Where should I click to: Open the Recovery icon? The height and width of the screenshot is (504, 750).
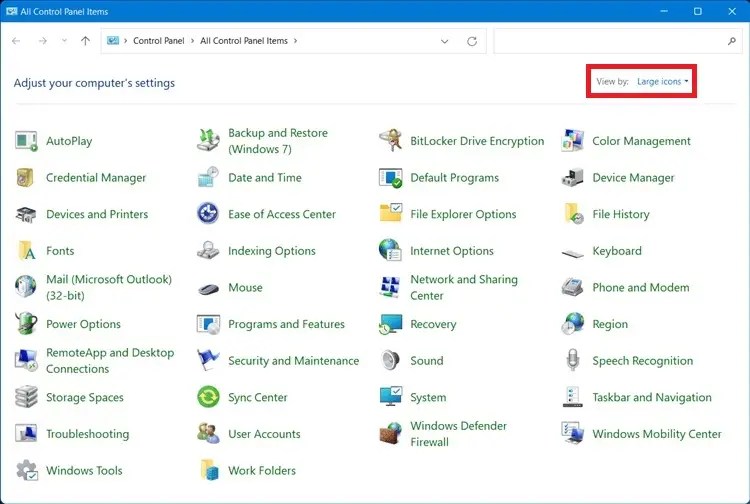[390, 324]
